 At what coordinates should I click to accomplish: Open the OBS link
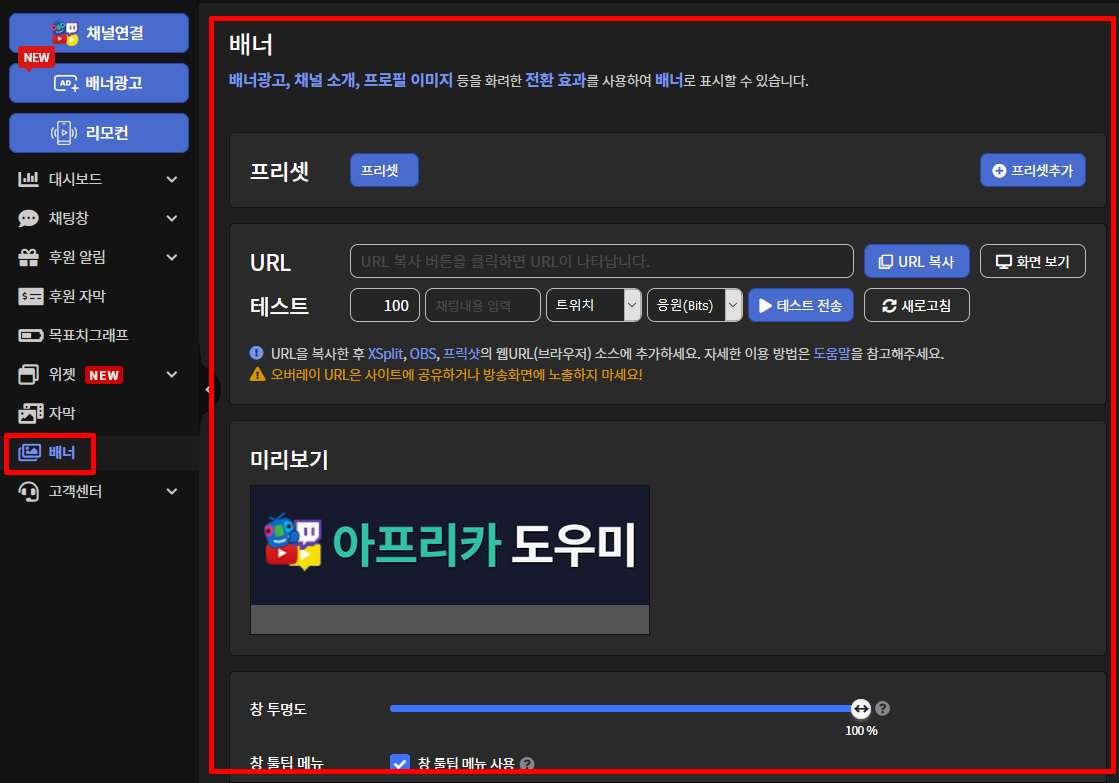(422, 353)
